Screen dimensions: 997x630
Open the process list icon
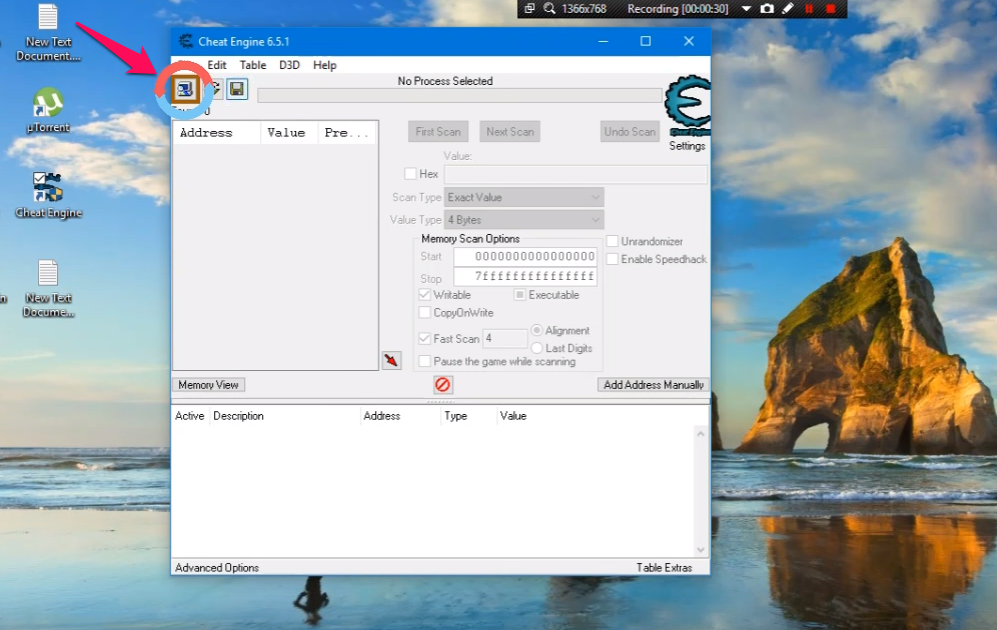click(x=185, y=89)
